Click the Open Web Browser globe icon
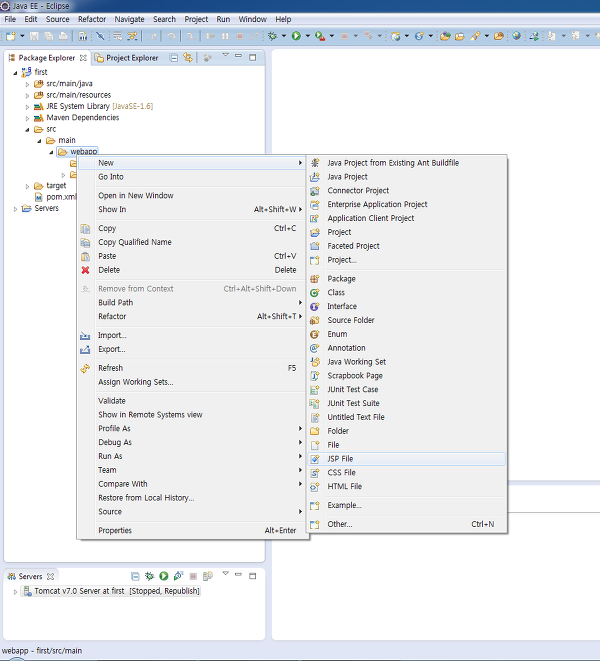The height and width of the screenshot is (661, 600). point(516,36)
